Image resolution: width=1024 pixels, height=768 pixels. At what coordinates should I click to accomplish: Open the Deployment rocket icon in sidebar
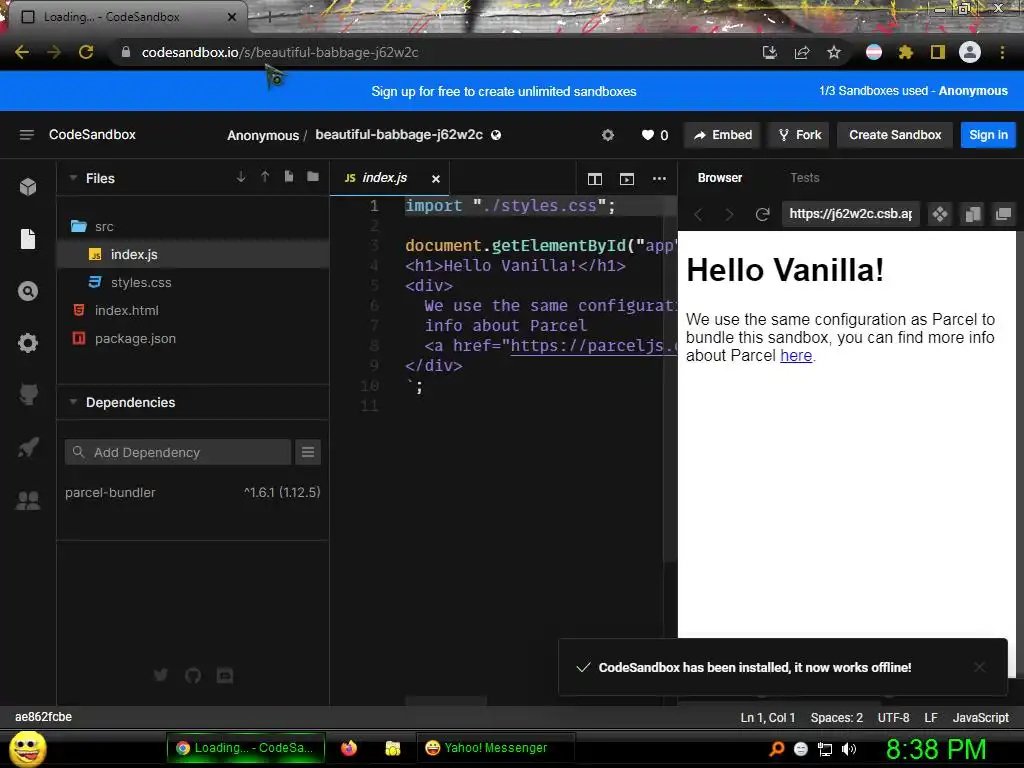click(x=28, y=447)
